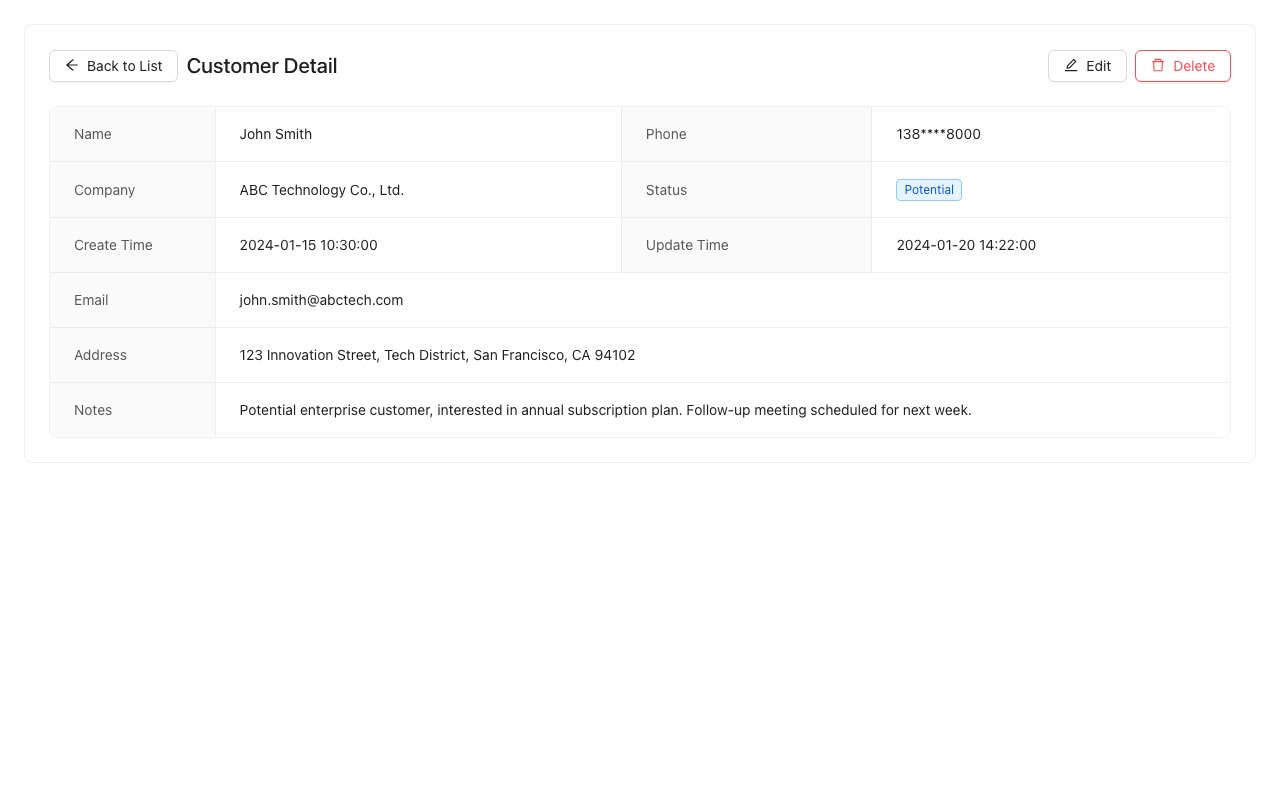Select the pencil icon on the Edit button
The width and height of the screenshot is (1280, 800).
point(1070,65)
